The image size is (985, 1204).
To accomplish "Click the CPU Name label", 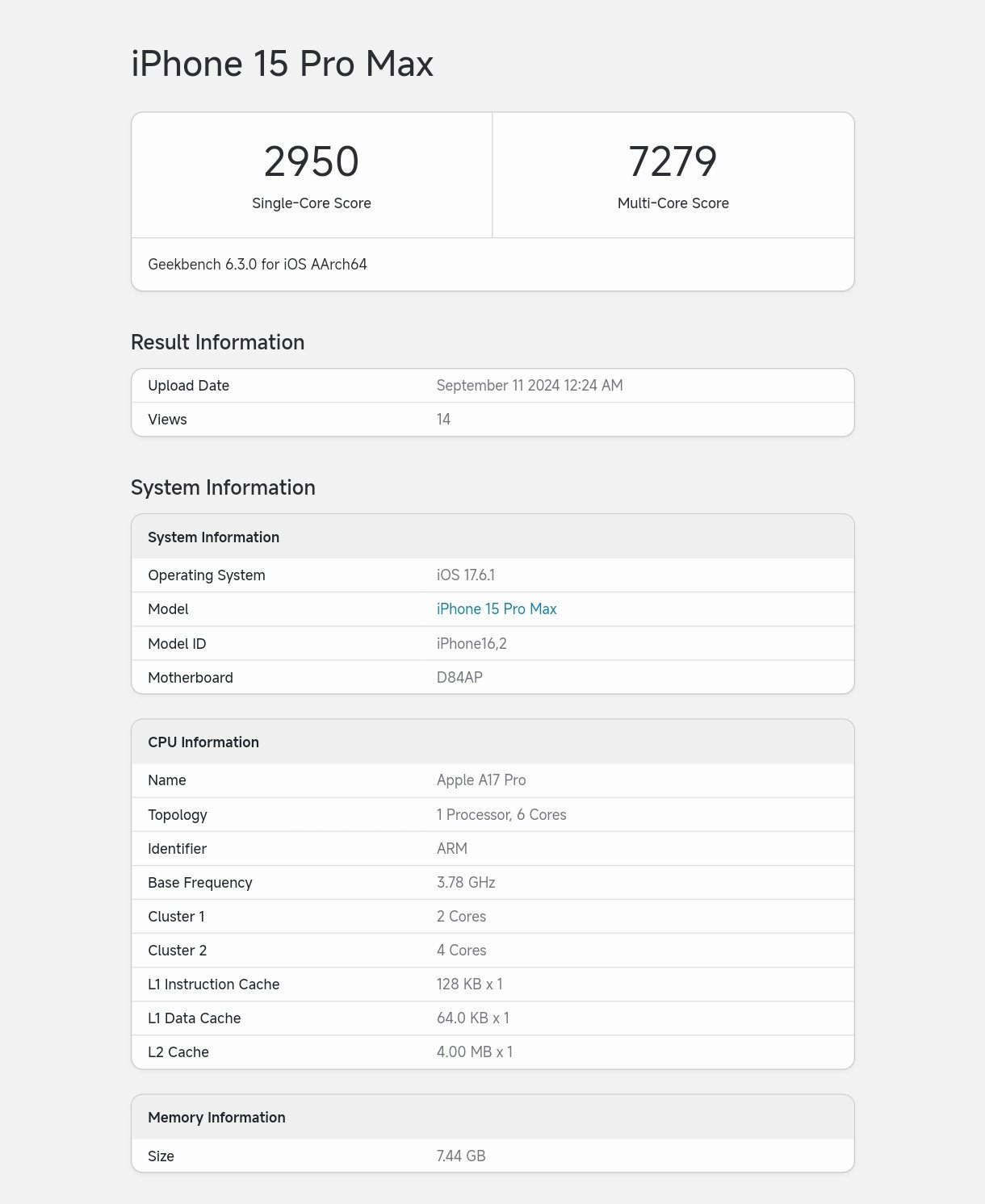I will pyautogui.click(x=167, y=780).
